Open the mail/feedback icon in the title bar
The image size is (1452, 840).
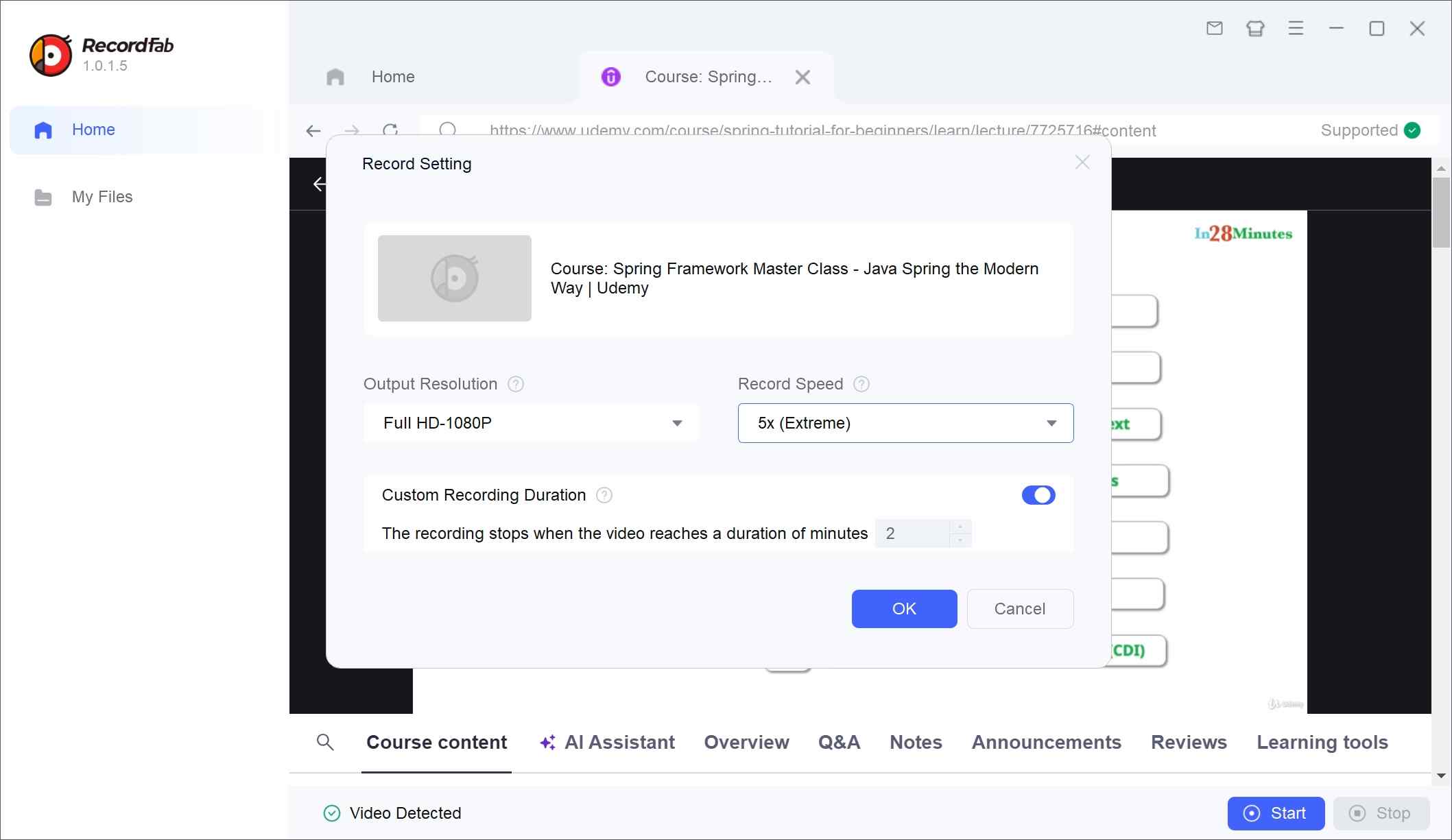pyautogui.click(x=1214, y=28)
